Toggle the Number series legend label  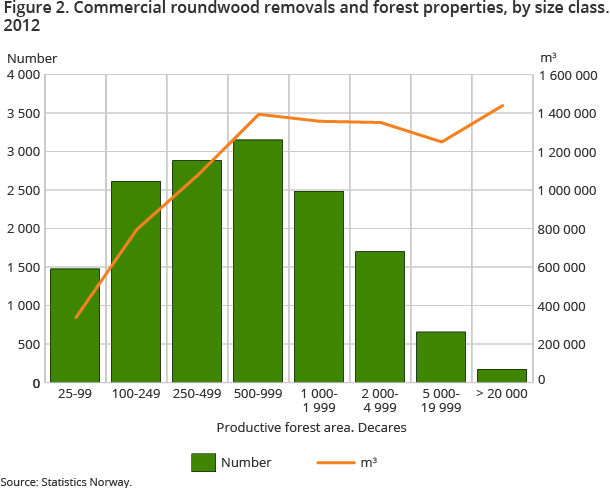(247, 462)
